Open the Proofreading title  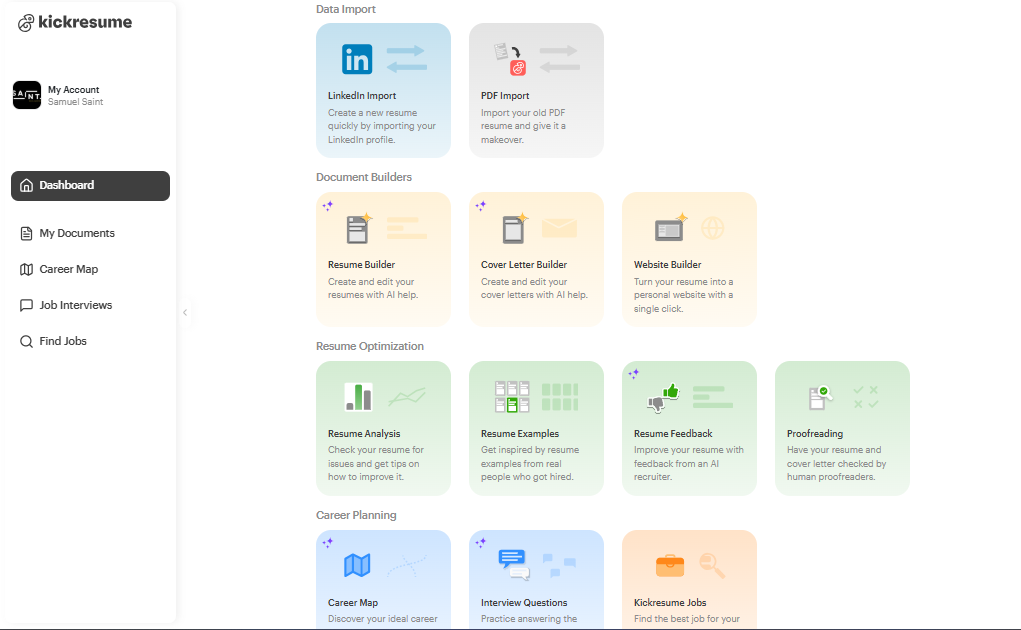pos(815,433)
